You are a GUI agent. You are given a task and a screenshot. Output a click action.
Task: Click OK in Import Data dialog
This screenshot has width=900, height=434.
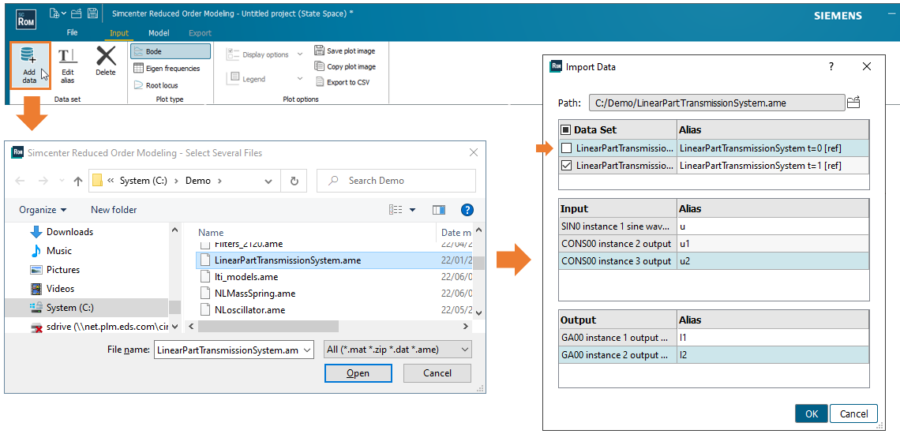812,414
